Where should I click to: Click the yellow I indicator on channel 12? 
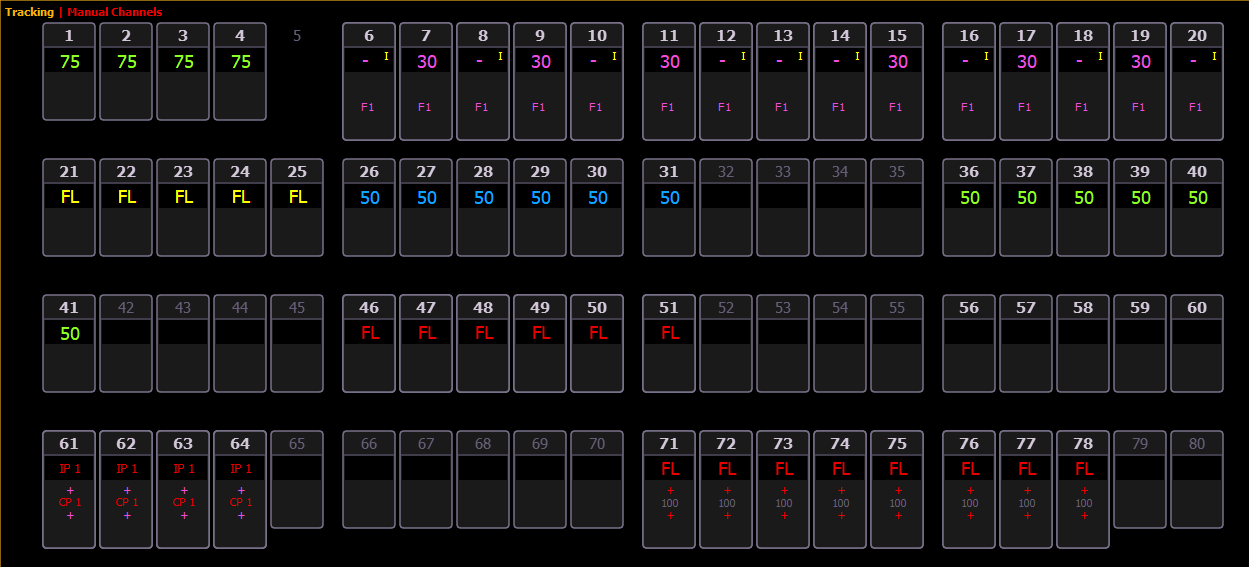[x=743, y=57]
